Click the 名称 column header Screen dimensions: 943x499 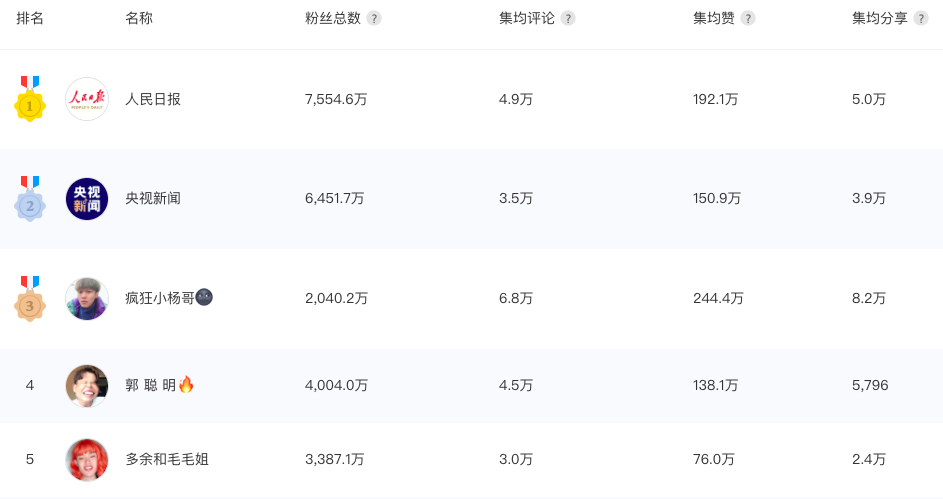[139, 18]
